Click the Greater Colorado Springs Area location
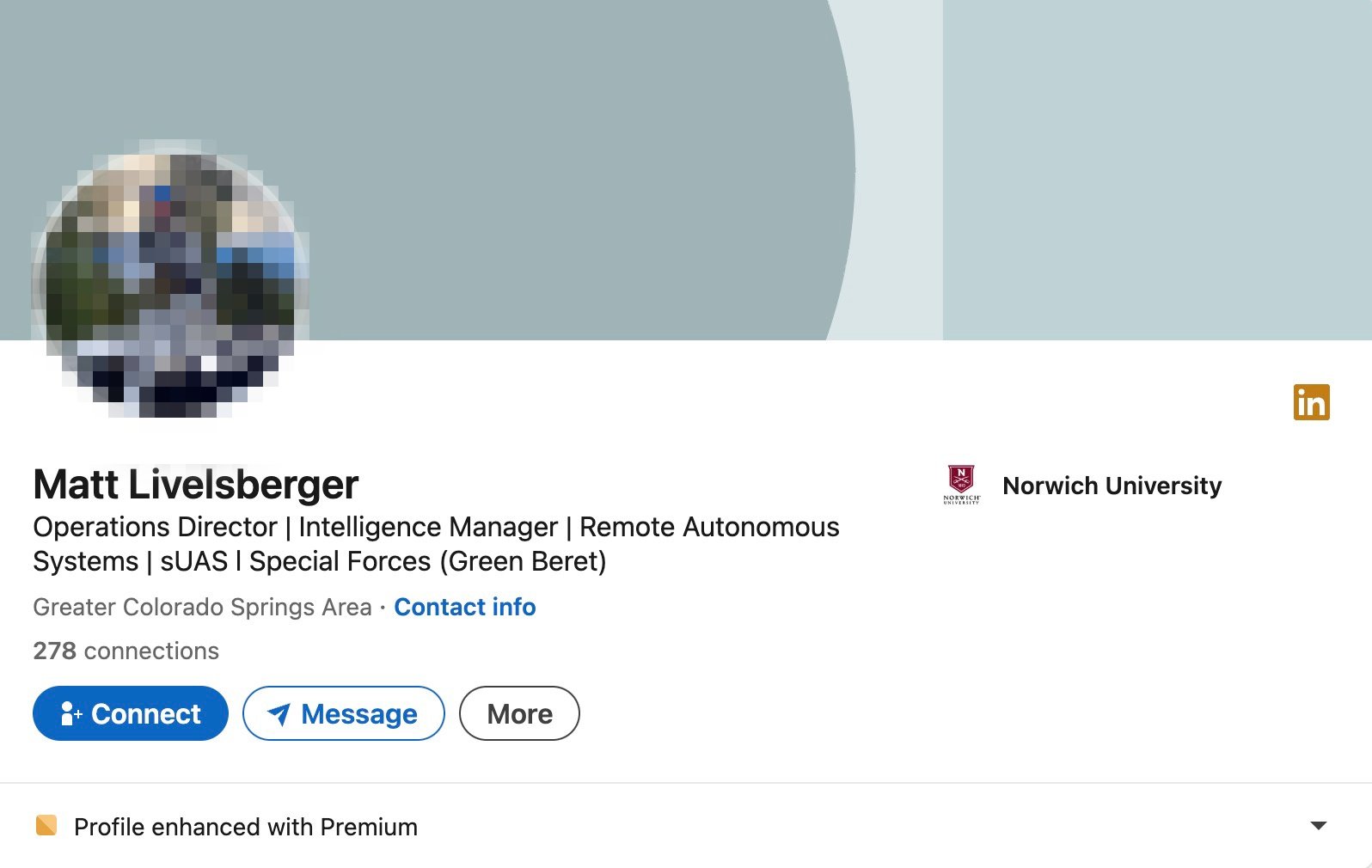This screenshot has height=868, width=1372. tap(202, 607)
